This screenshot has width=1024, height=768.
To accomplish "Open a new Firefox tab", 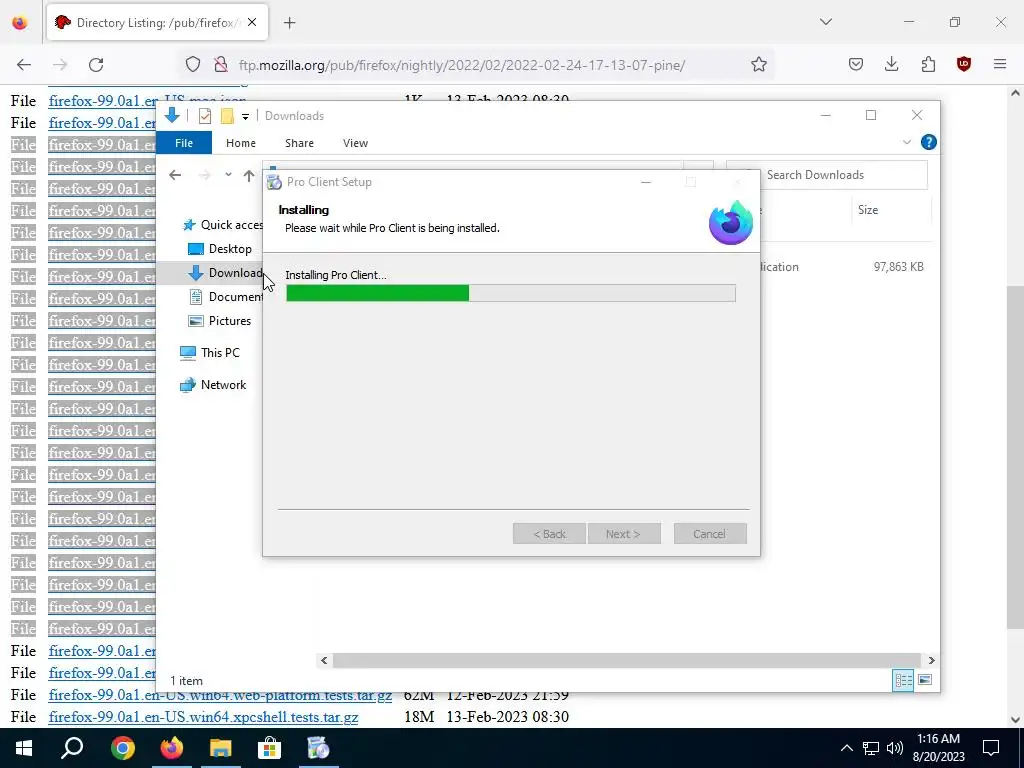I will coord(289,23).
